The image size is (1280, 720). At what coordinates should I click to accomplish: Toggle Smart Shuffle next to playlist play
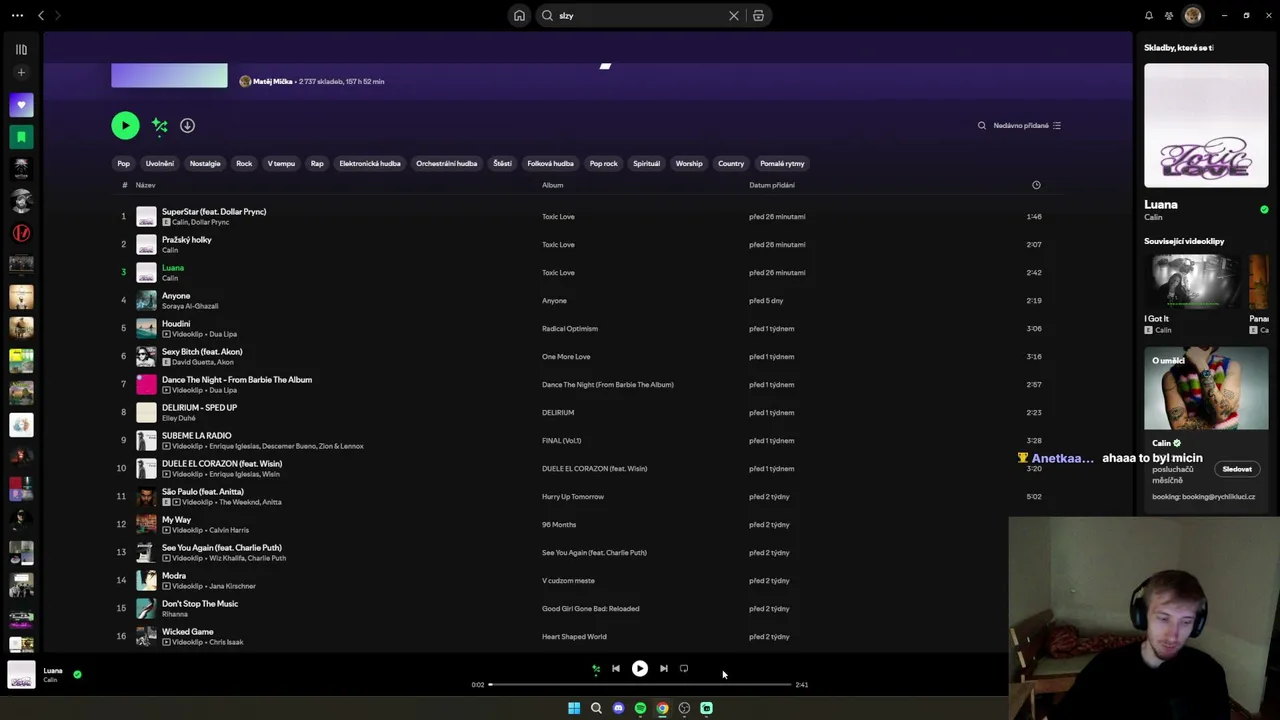(160, 125)
